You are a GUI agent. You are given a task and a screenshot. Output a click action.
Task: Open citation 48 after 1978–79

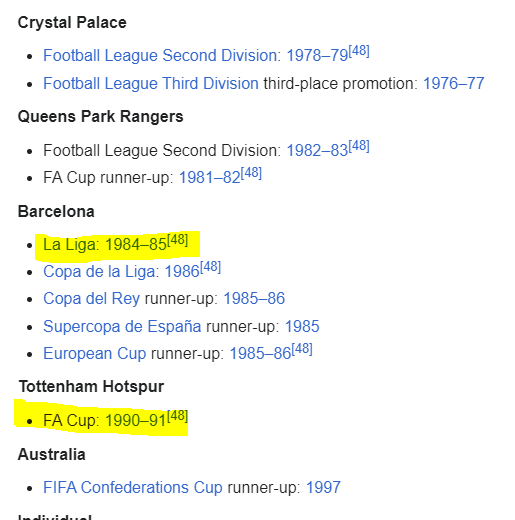coord(359,51)
